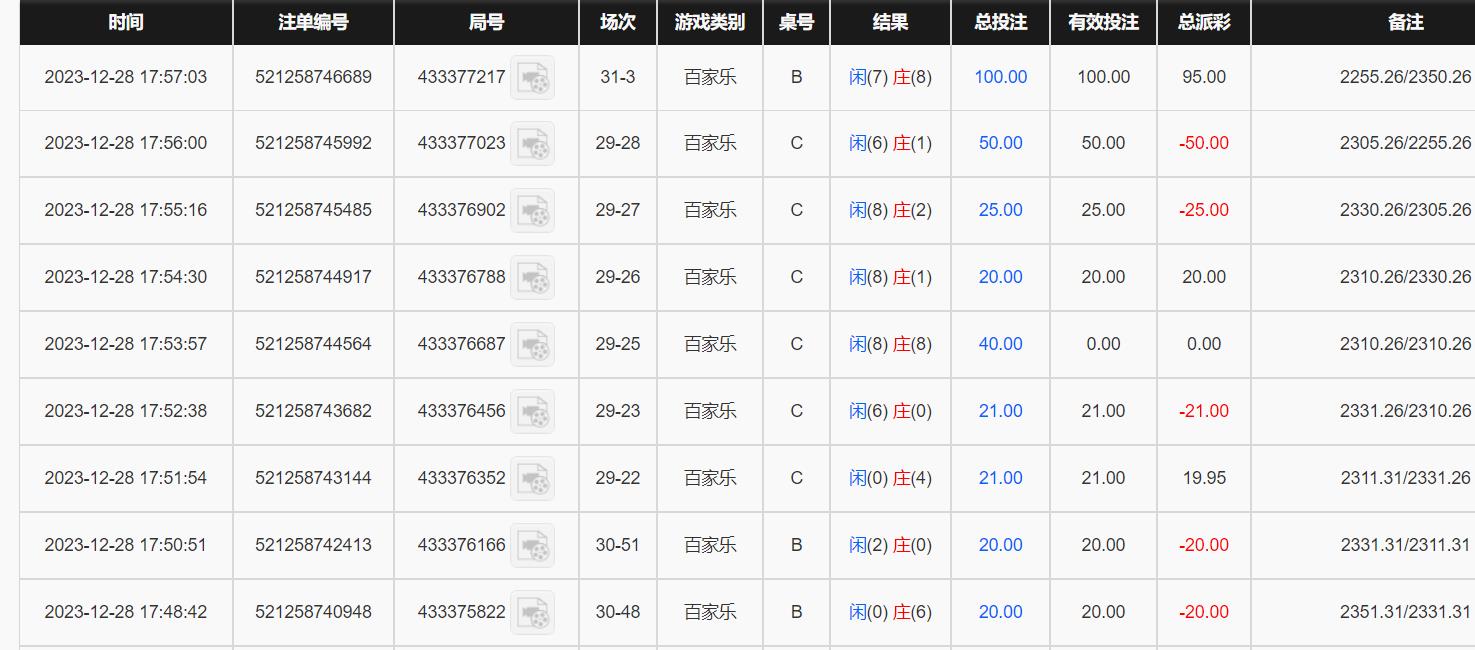Open total bet 21.00 for order 521258743682

tap(1000, 411)
